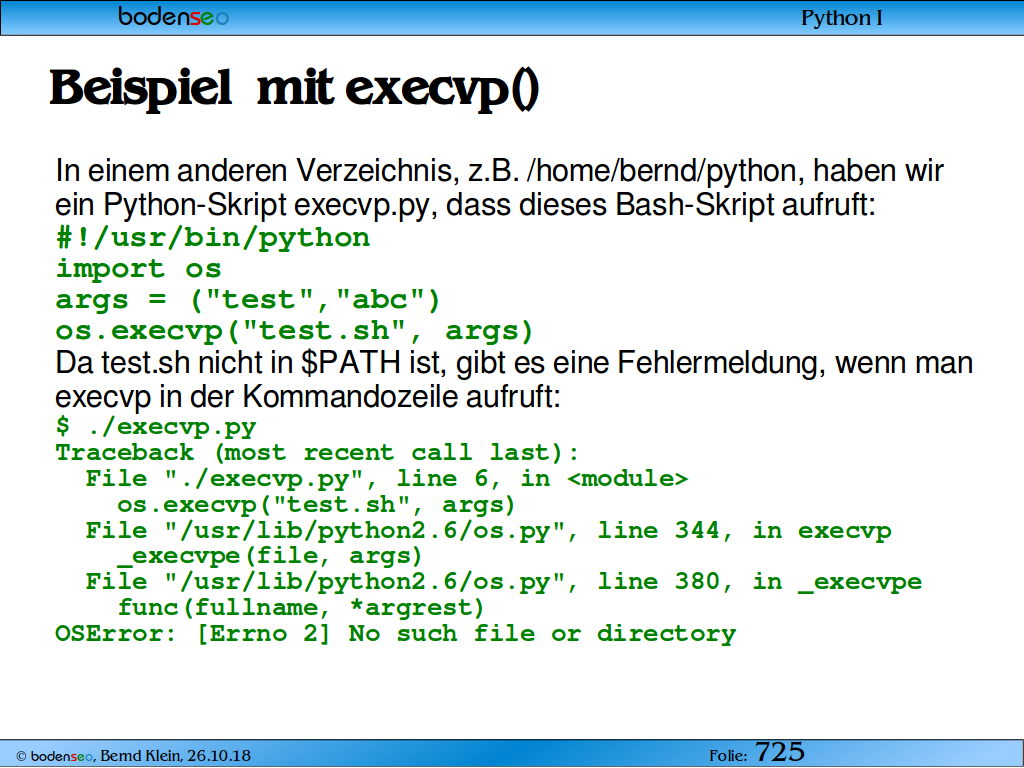The image size is (1024, 768).
Task: Click the line 'Da test.sh nicht in $PATH ist'
Action: click(x=514, y=362)
